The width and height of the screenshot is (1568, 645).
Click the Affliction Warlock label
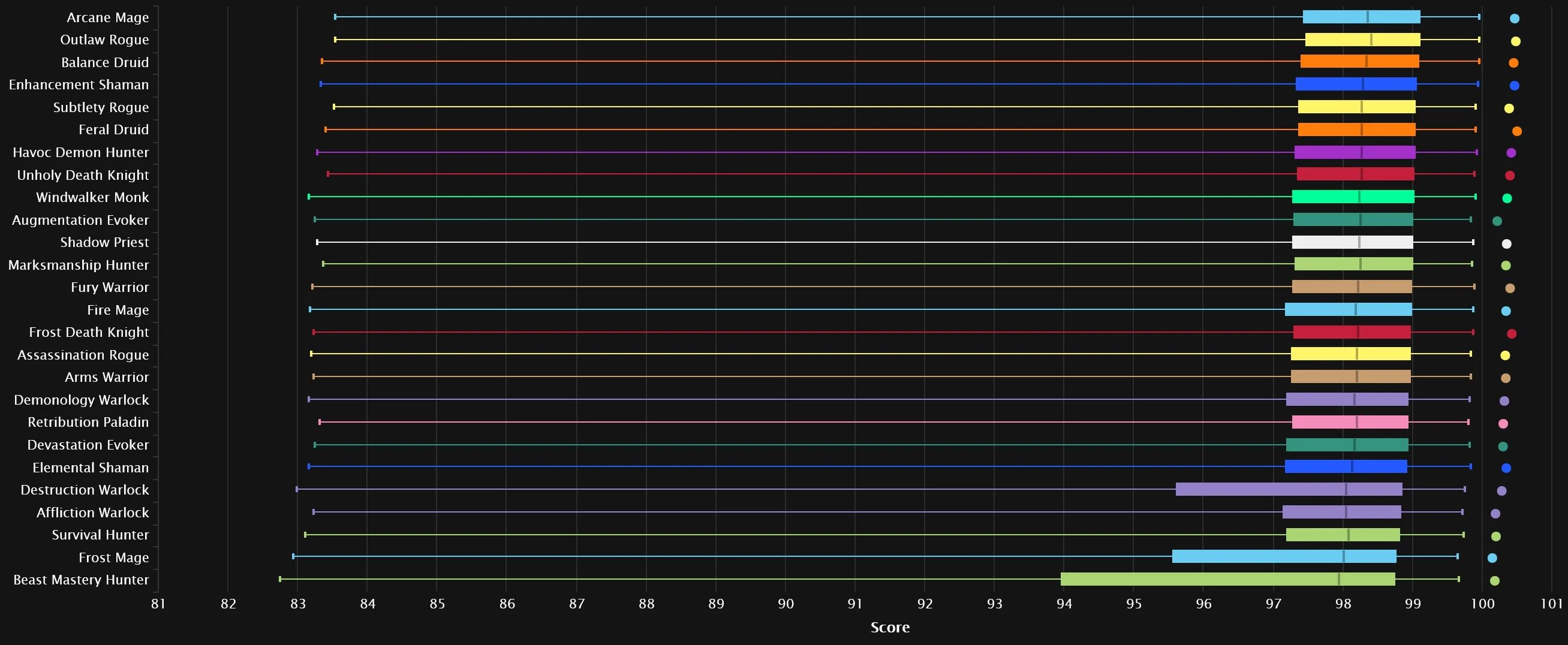92,513
